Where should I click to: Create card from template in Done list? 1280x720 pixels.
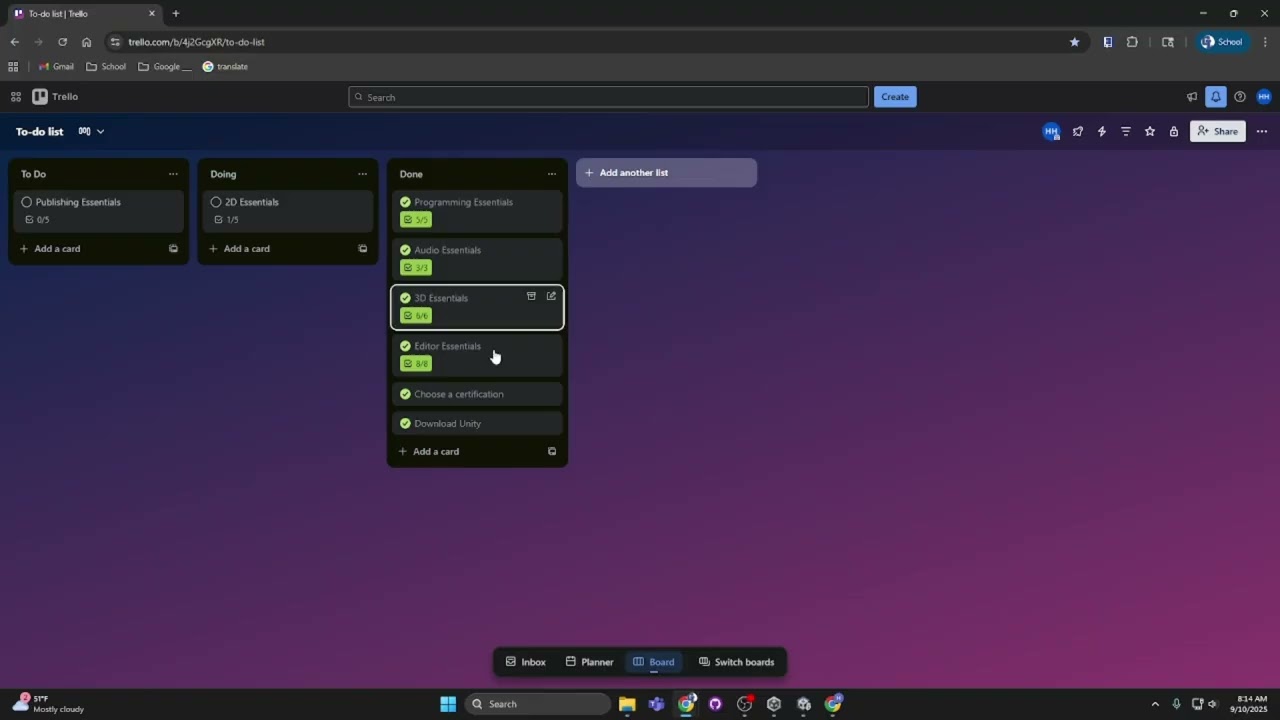[552, 451]
